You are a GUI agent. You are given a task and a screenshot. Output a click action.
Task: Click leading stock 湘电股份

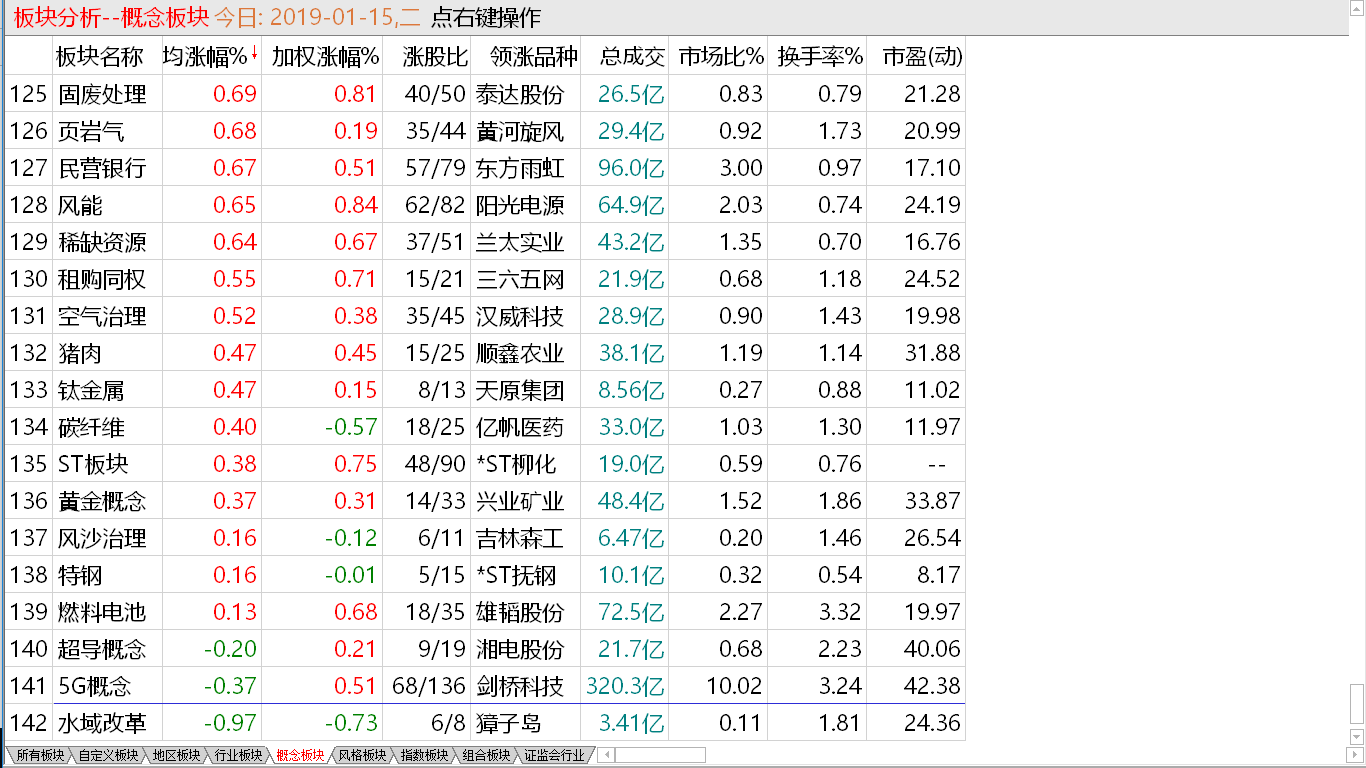click(520, 649)
